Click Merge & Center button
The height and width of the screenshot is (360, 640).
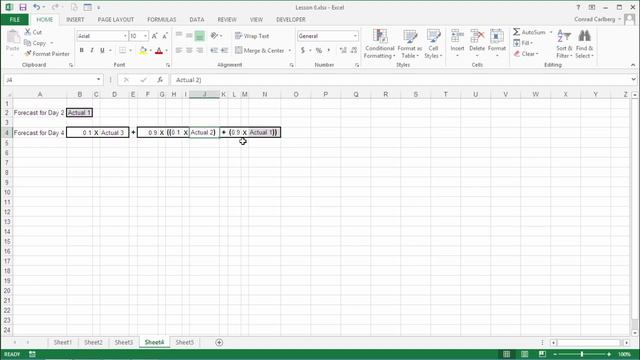[x=260, y=51]
